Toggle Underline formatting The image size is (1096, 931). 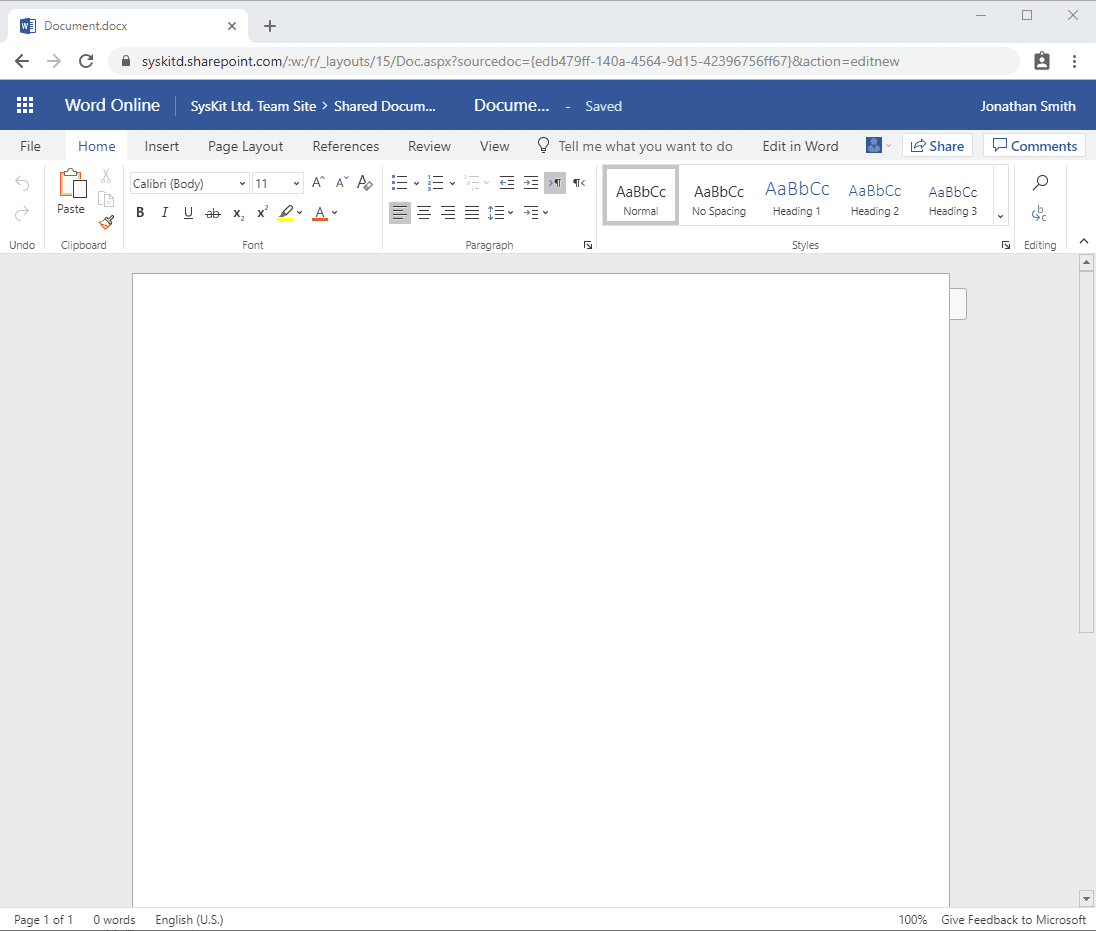(x=188, y=212)
